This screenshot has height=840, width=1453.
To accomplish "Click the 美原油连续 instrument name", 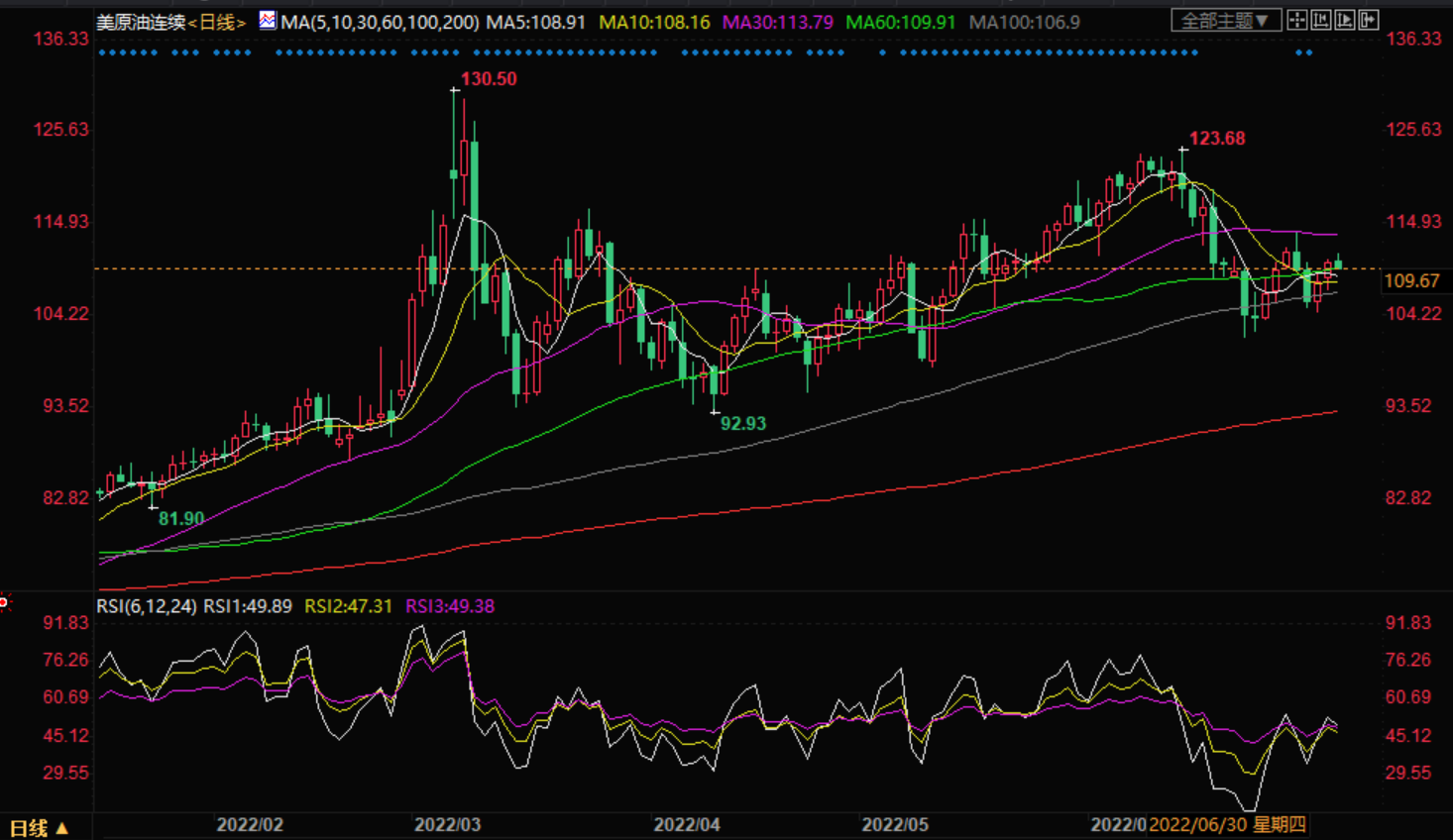I will (x=141, y=22).
